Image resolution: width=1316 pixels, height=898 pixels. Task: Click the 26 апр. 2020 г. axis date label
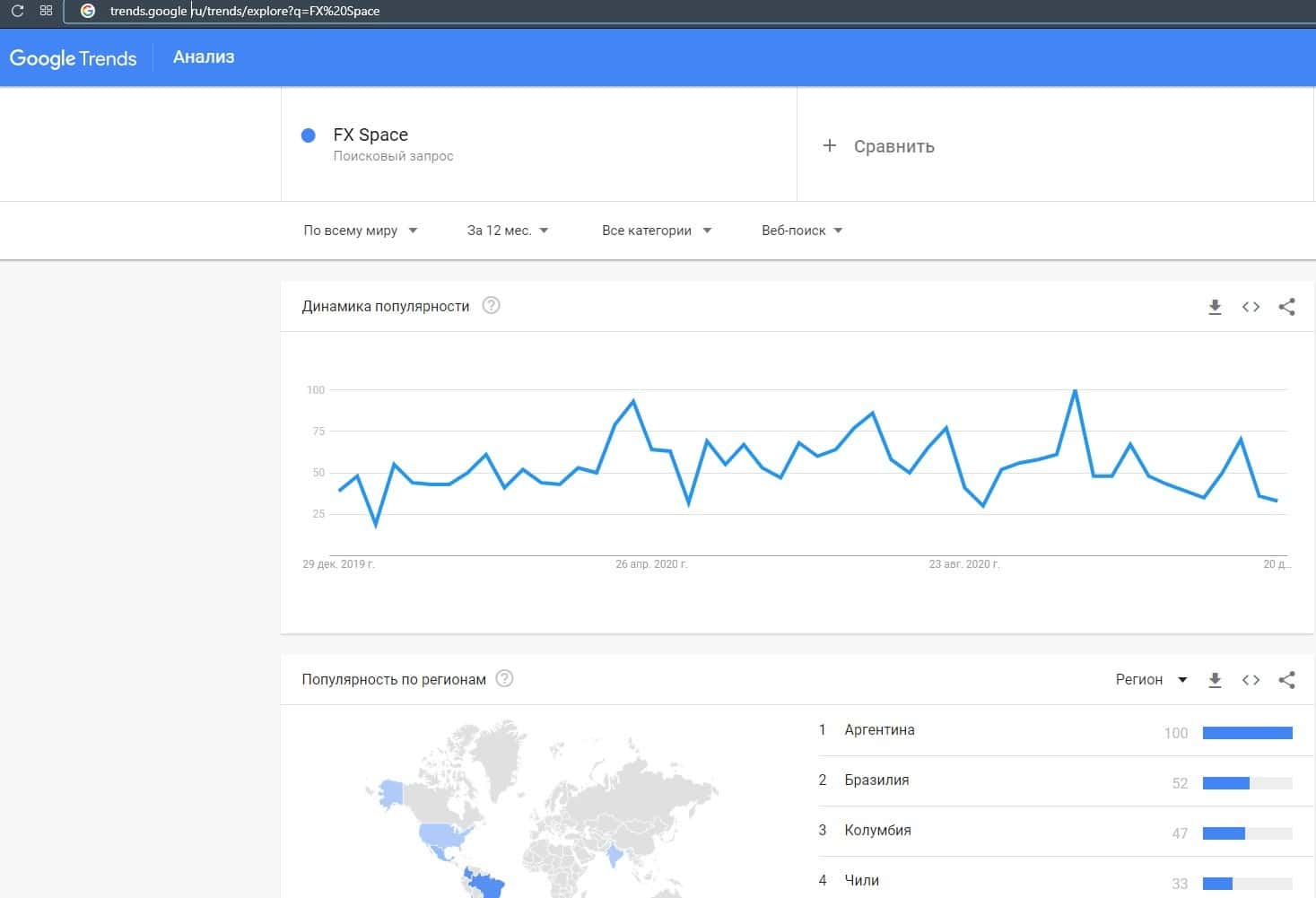[651, 564]
